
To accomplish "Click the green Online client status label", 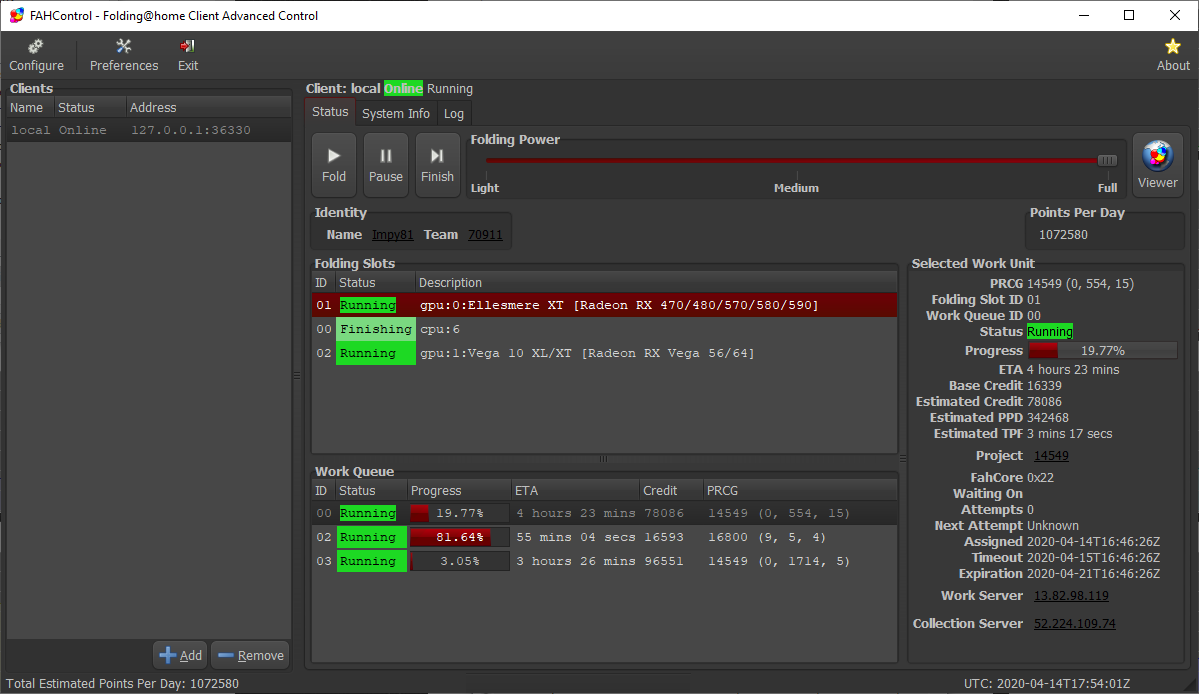I will (403, 89).
